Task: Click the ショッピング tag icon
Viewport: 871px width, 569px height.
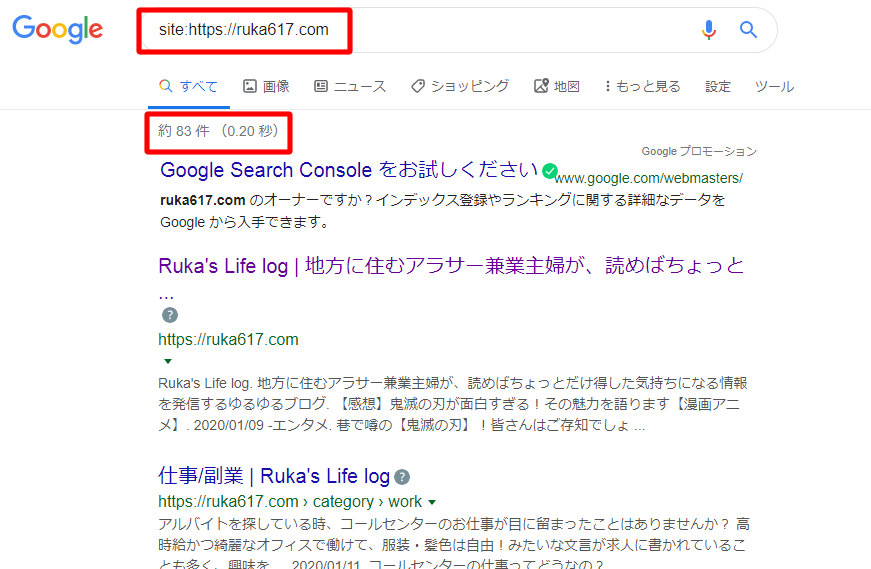Action: pyautogui.click(x=418, y=86)
